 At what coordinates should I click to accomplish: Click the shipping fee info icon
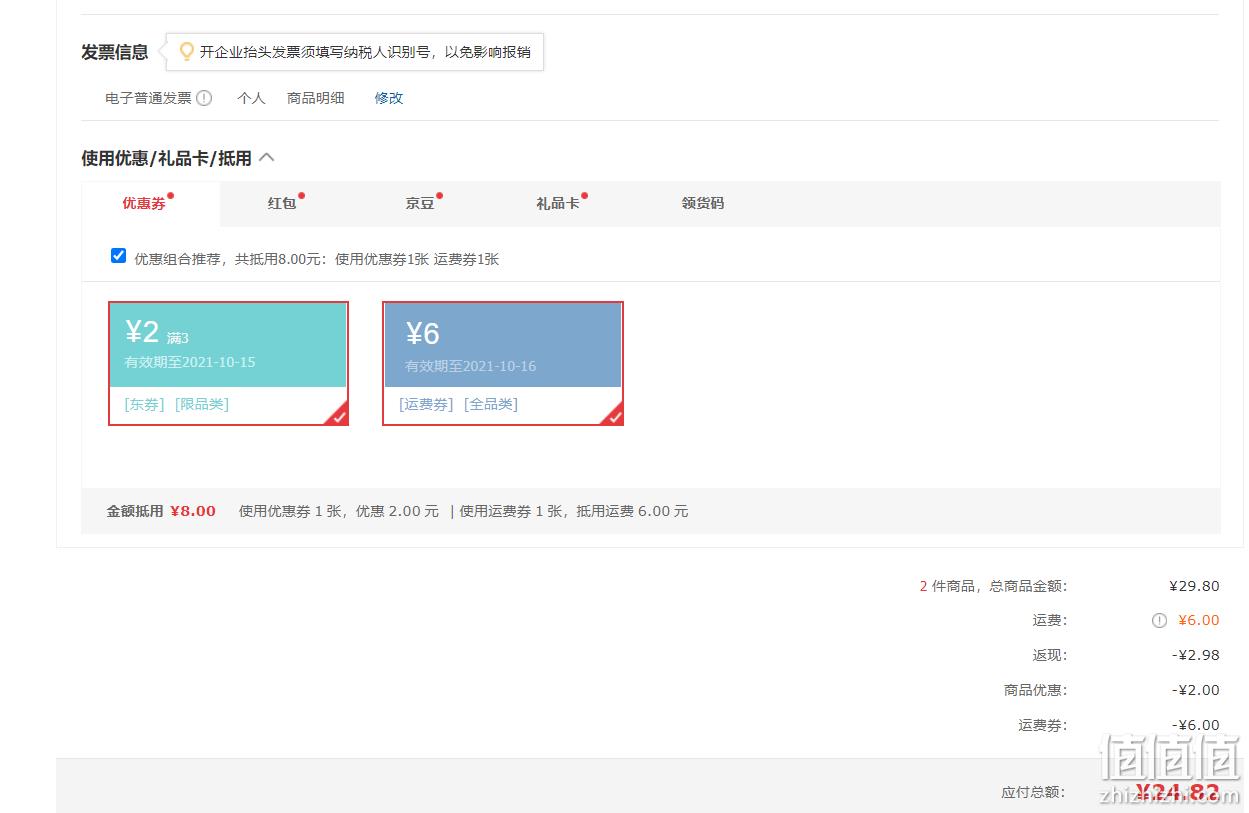[x=1159, y=620]
